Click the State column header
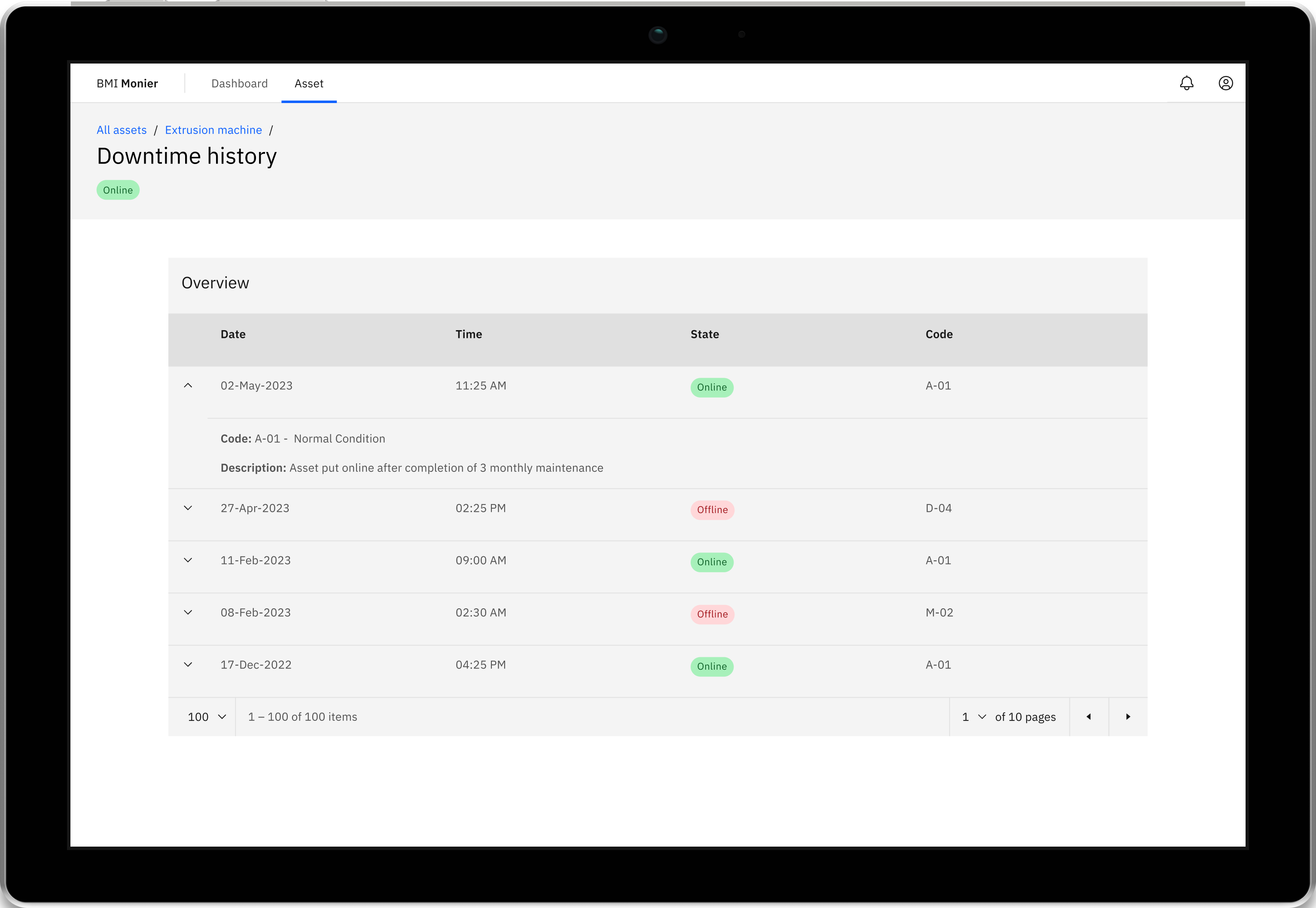Screen dimensions: 1316x908 (704, 334)
